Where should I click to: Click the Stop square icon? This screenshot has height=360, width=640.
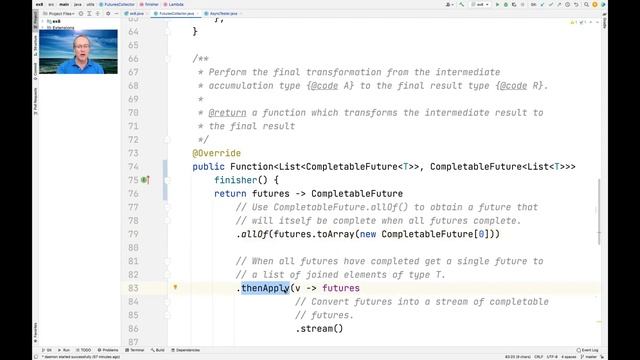522,4
